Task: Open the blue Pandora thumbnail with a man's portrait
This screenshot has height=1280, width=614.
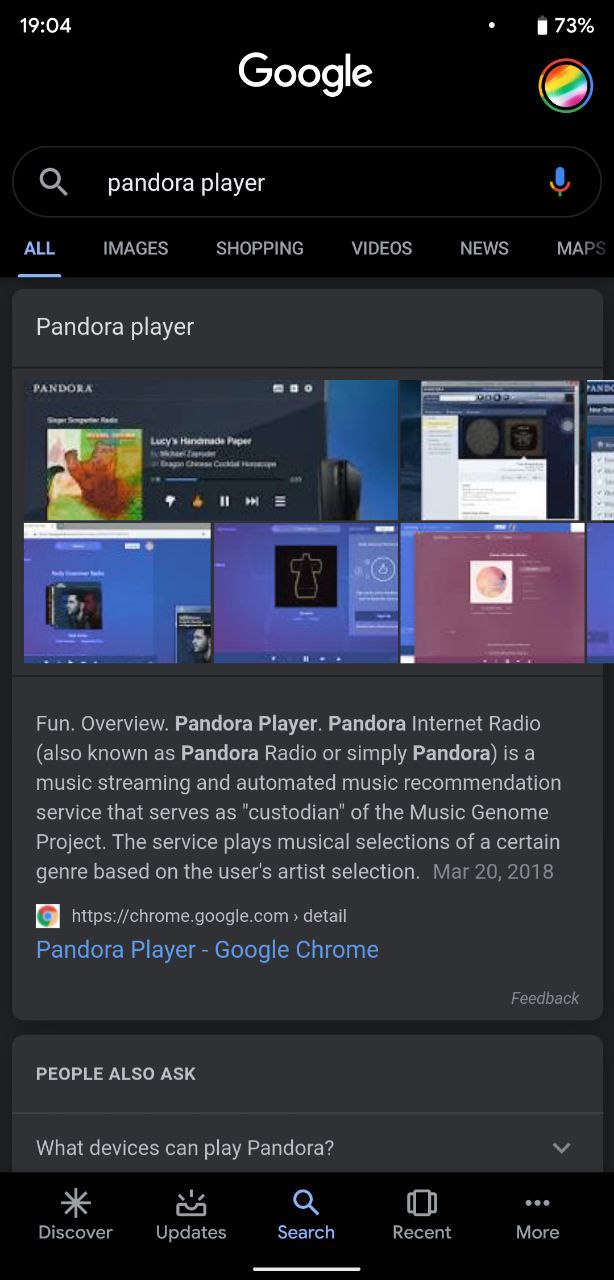Action: (117, 593)
